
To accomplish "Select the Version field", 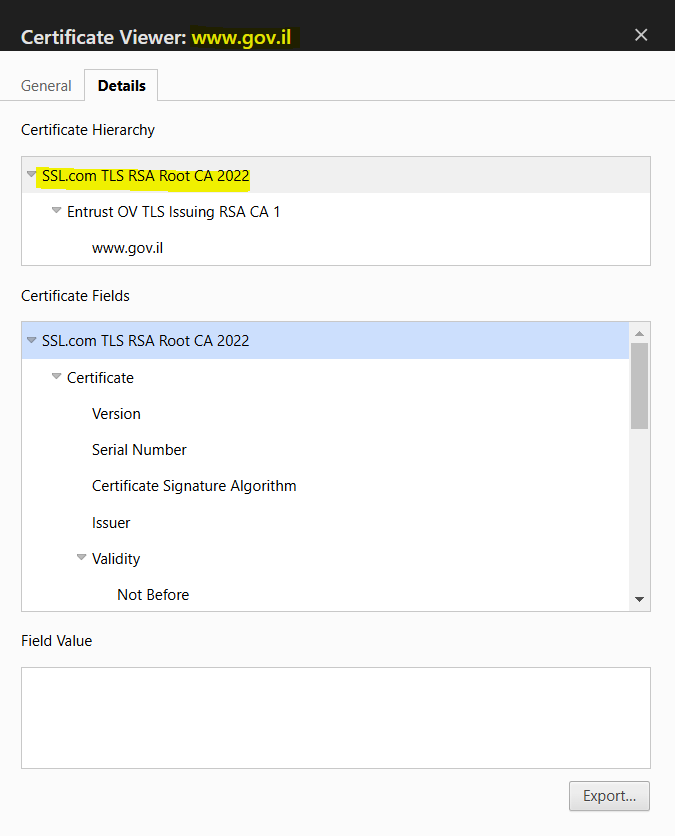I will [x=116, y=414].
